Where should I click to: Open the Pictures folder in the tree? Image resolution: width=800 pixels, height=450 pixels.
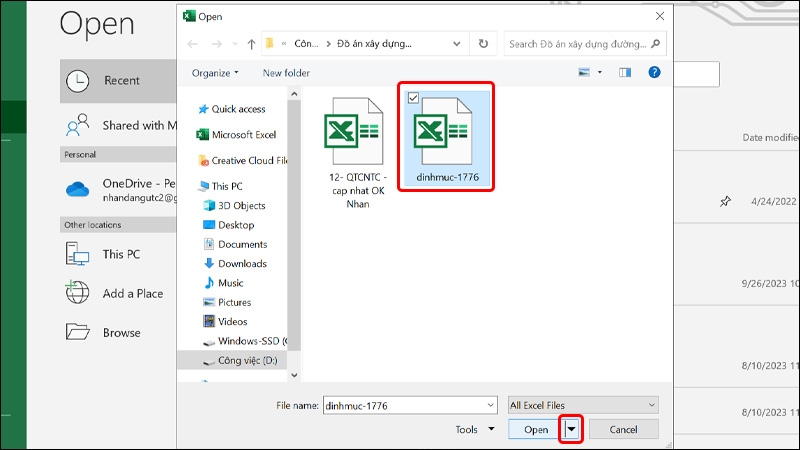coord(227,303)
